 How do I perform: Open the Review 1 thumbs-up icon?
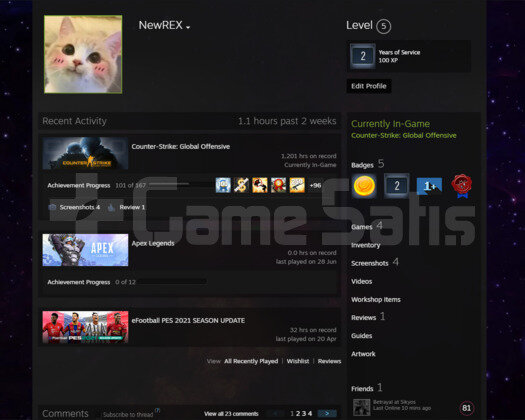(x=111, y=208)
